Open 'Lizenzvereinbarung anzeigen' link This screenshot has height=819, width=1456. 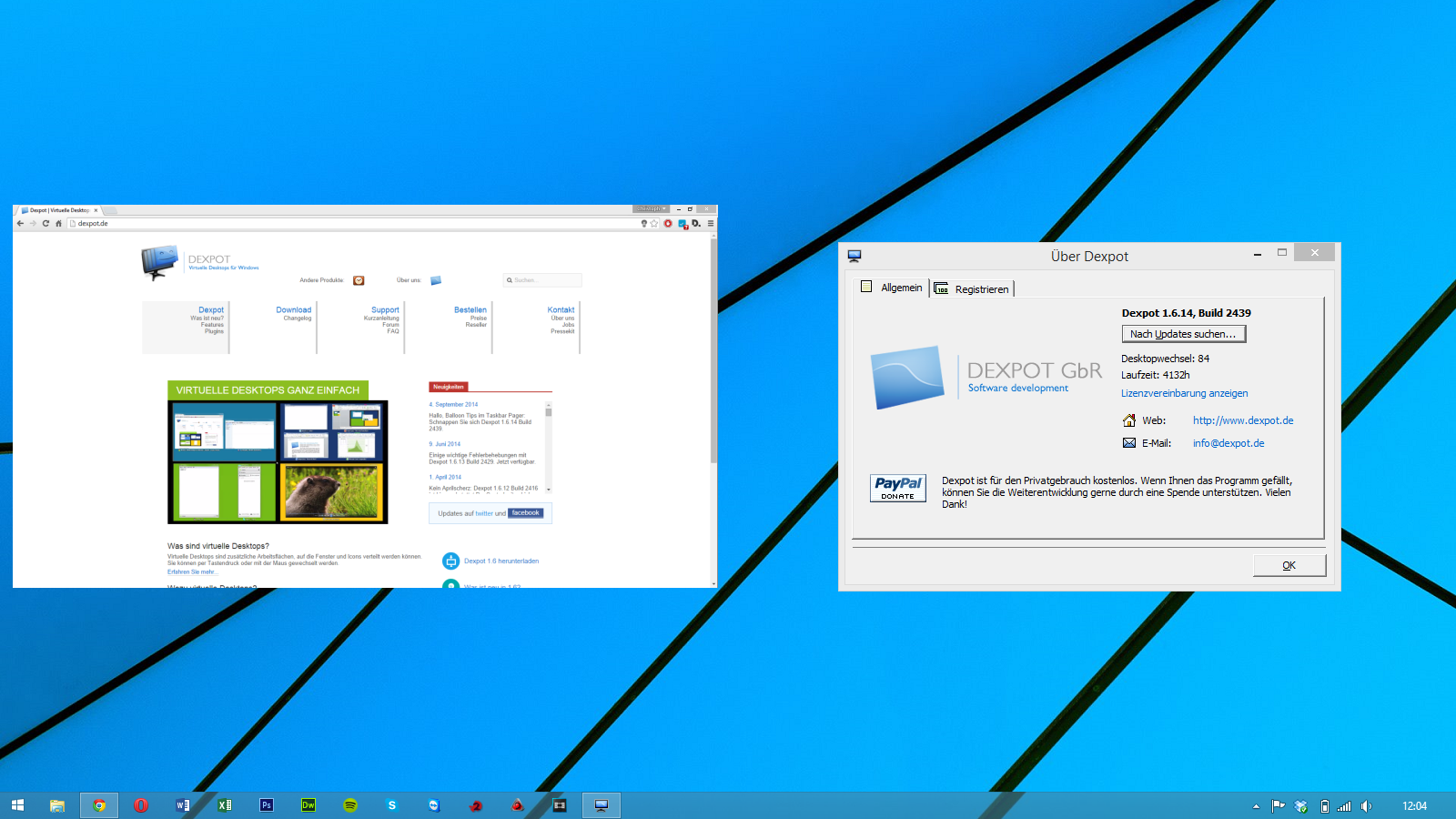(x=1185, y=393)
